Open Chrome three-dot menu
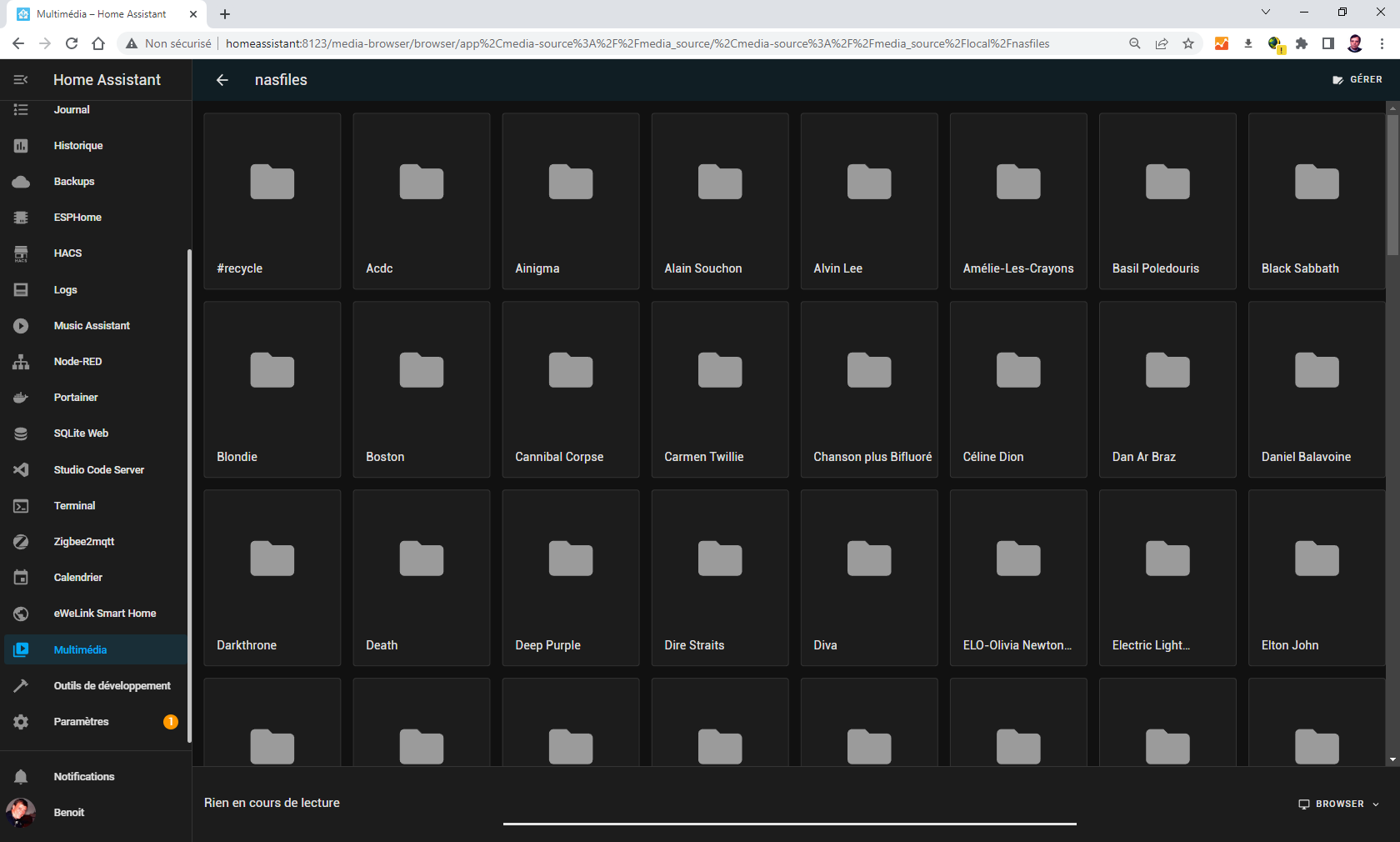 tap(1382, 43)
